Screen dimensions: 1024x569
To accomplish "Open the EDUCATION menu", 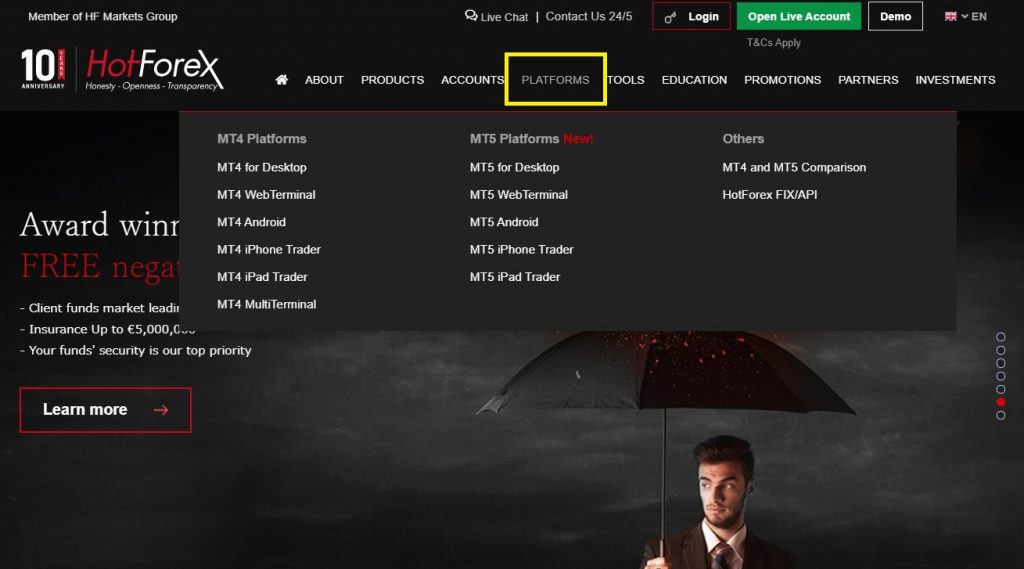I will tap(694, 80).
